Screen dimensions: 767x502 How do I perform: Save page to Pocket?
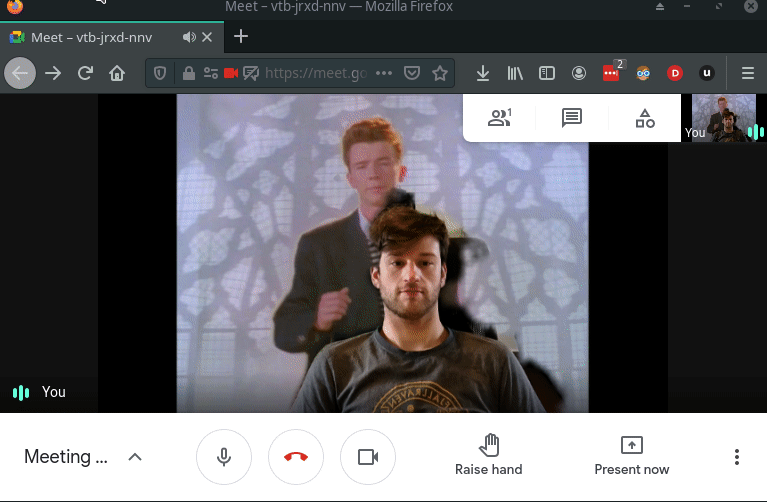click(x=412, y=73)
